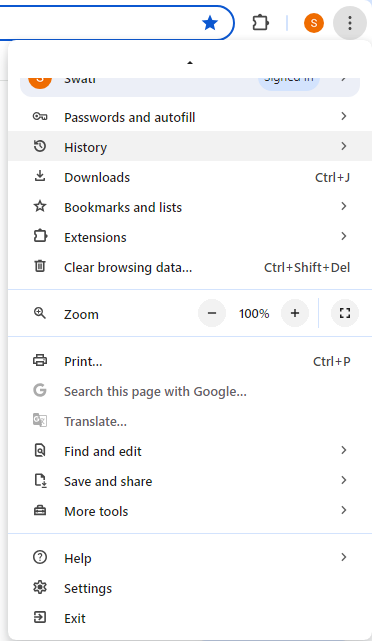
Task: Expand Bookmarks and lists submenu chevron
Action: point(344,206)
